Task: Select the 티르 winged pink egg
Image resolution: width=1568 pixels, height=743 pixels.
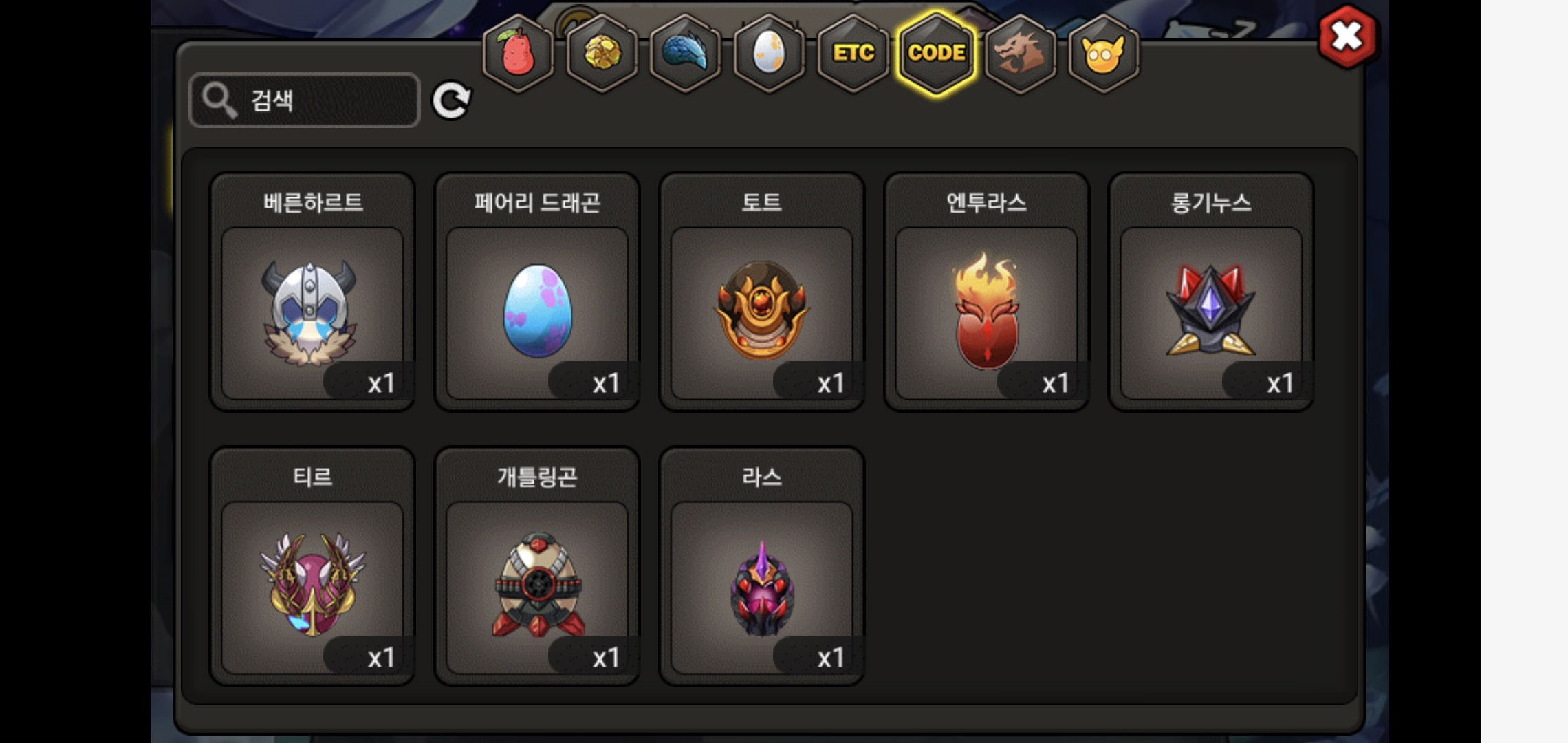Action: click(x=312, y=566)
